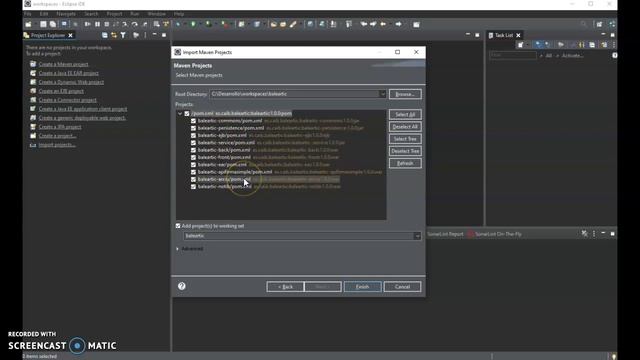Click 'Create a Dynamic Web project' link
Screen dimensions: 640x360
[x=71, y=82]
